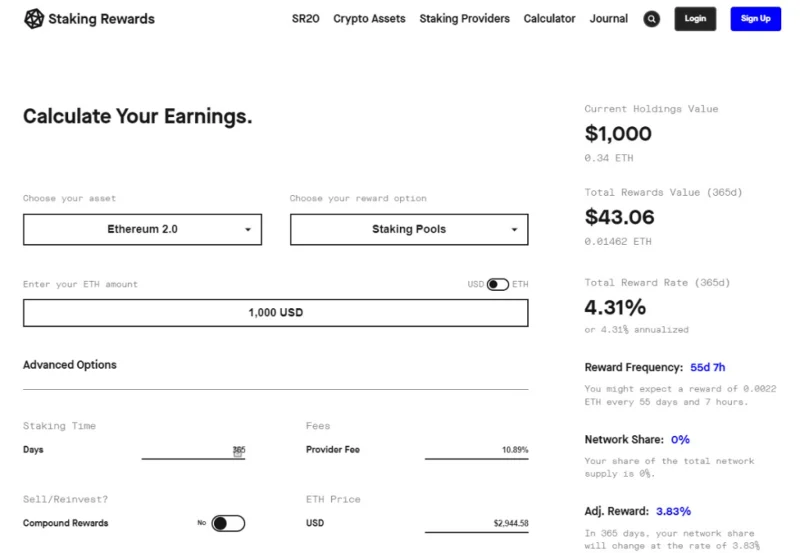Viewport: 800px width, 553px height.
Task: Toggle the USD/ETH currency switch
Action: click(497, 284)
